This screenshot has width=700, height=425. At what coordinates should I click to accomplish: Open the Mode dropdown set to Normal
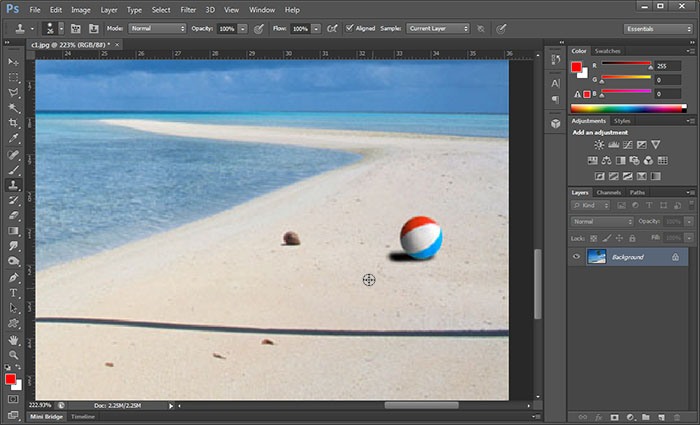click(158, 28)
